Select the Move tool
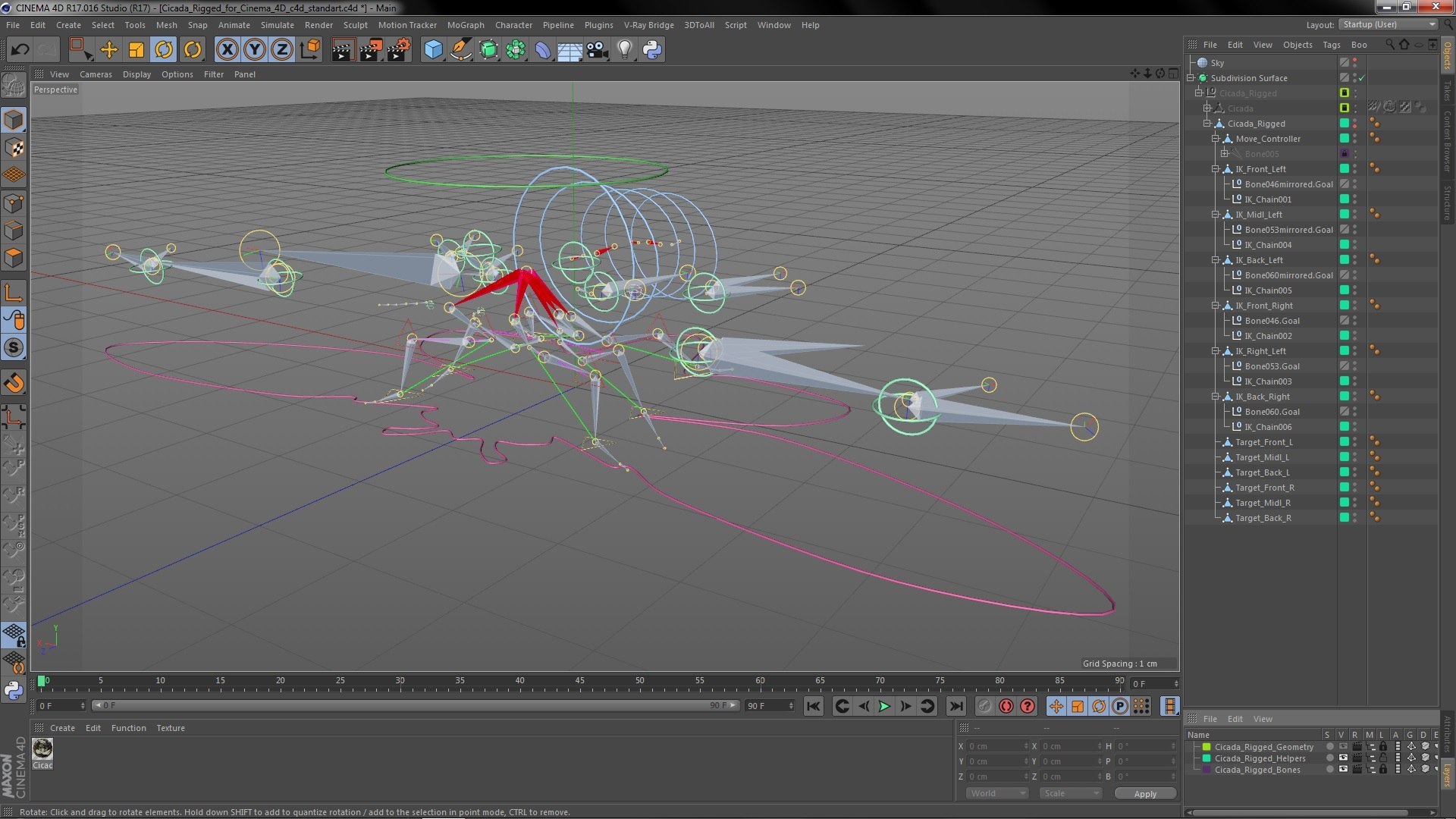Viewport: 1456px width, 819px height. coord(109,50)
